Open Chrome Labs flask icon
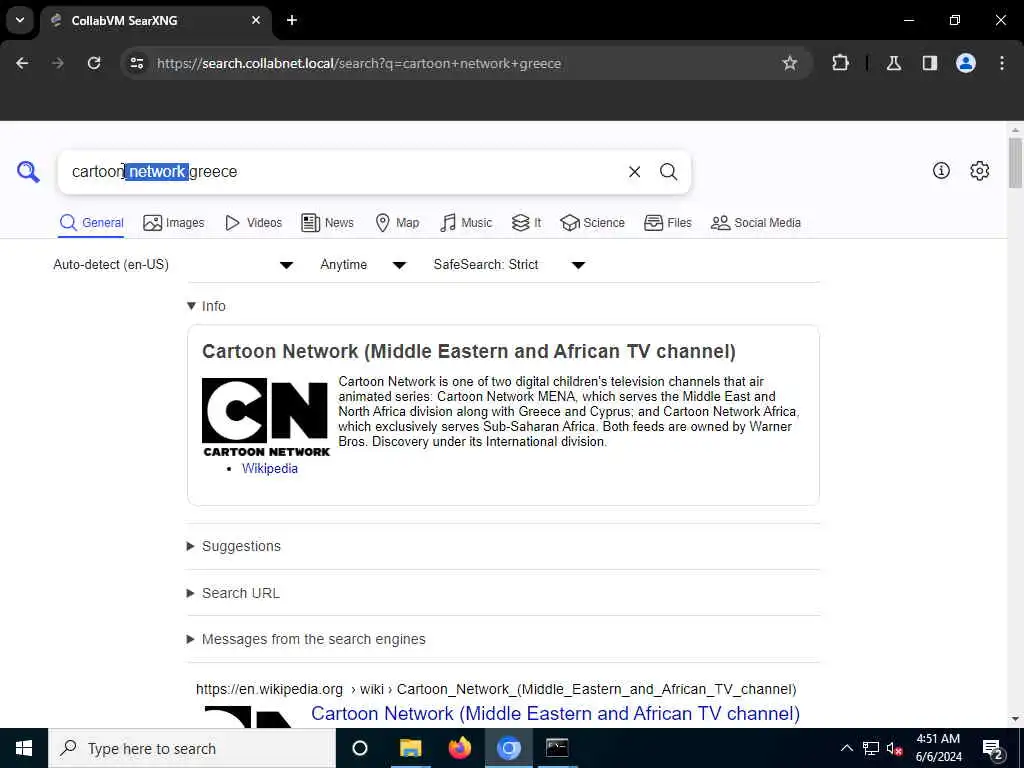Image resolution: width=1024 pixels, height=768 pixels. pyautogui.click(x=893, y=63)
